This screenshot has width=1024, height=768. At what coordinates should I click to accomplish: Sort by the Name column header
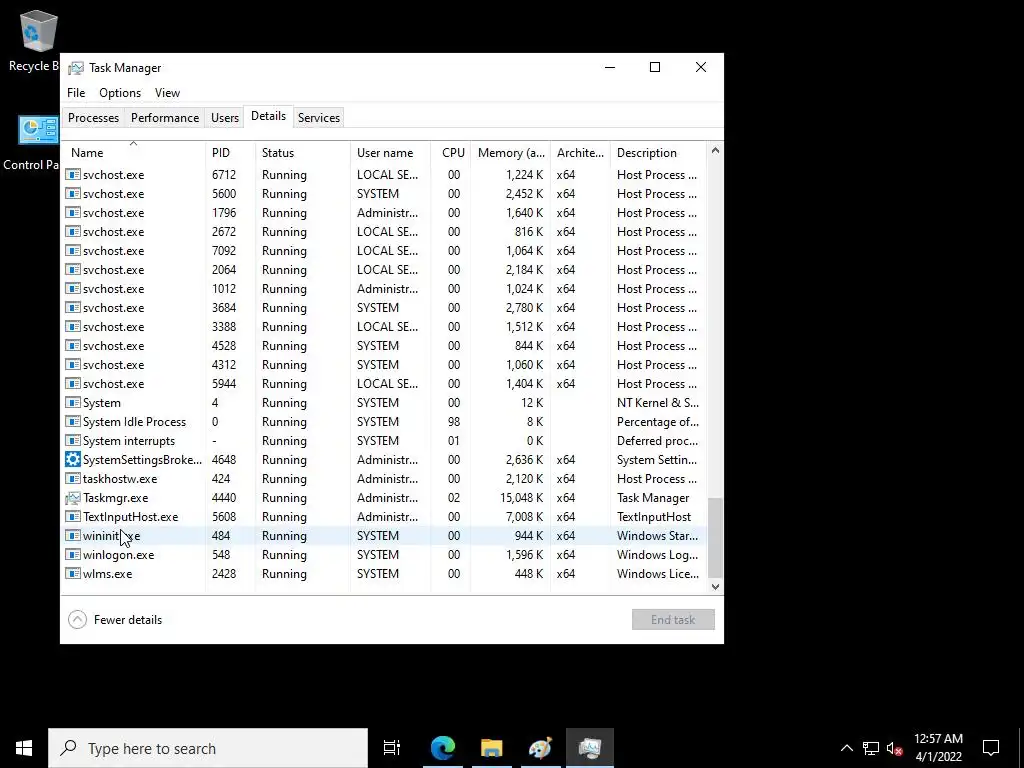pos(133,153)
